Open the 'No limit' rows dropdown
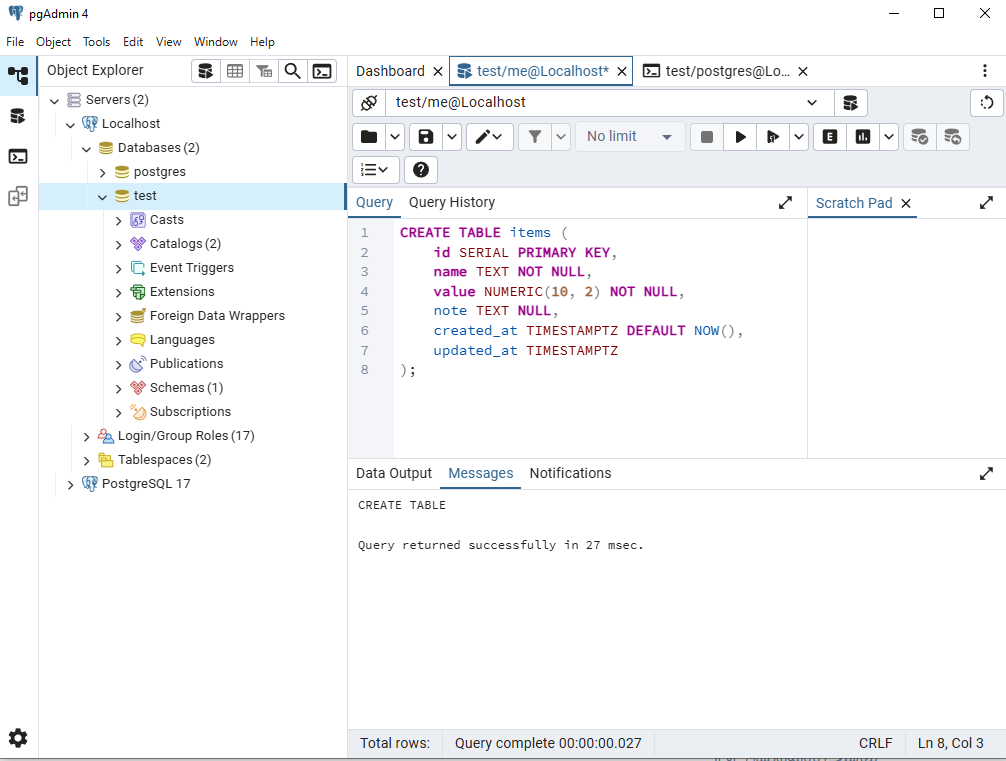The height and width of the screenshot is (761, 1006). [630, 137]
